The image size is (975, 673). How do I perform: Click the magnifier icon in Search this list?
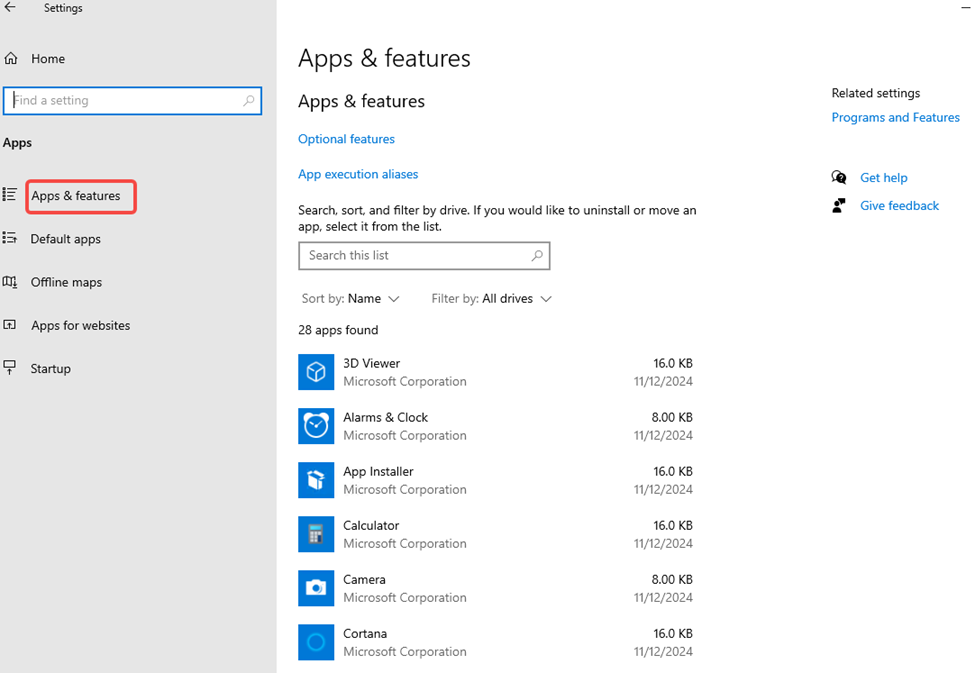pos(537,256)
